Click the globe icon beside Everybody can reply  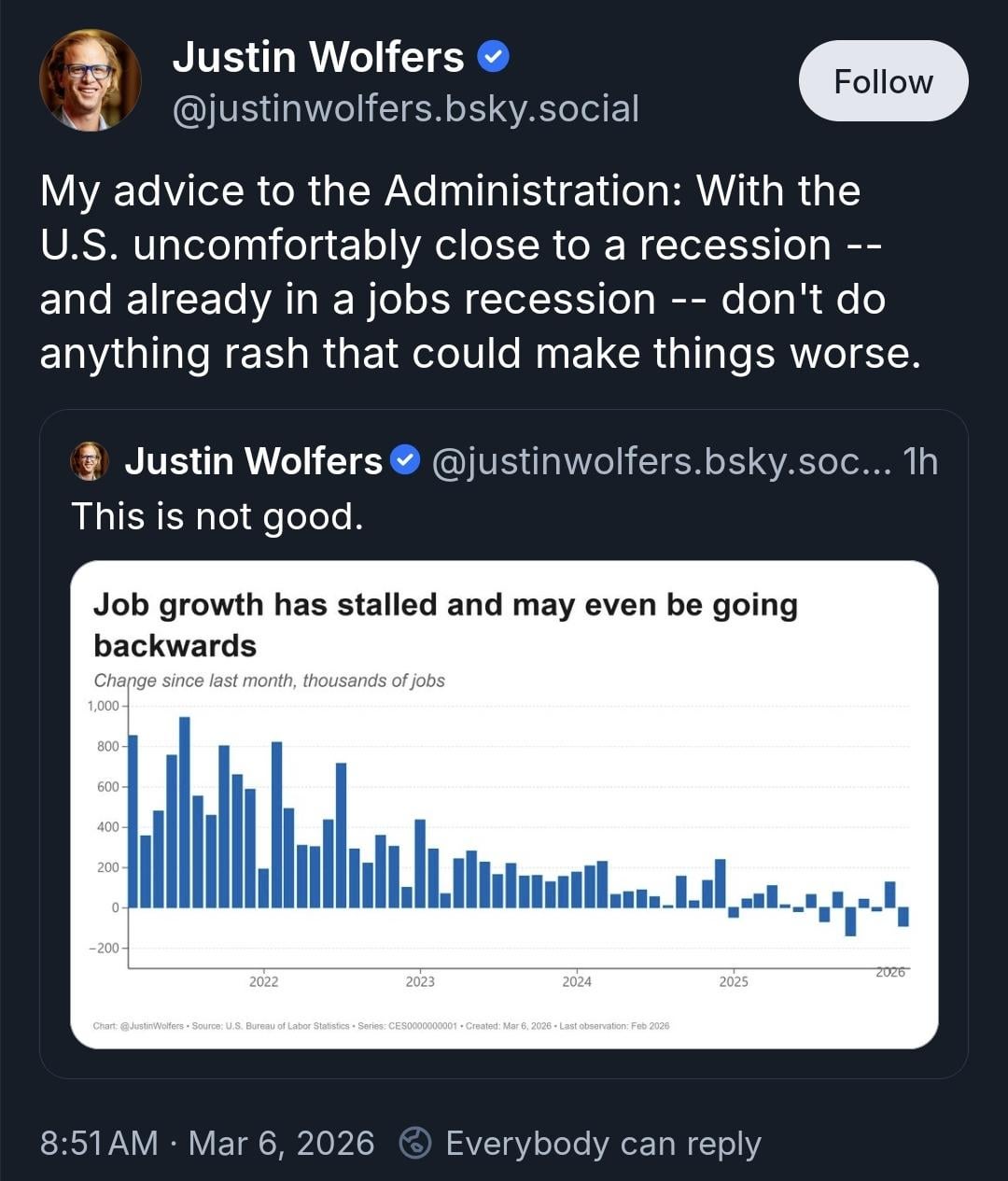point(415,1143)
